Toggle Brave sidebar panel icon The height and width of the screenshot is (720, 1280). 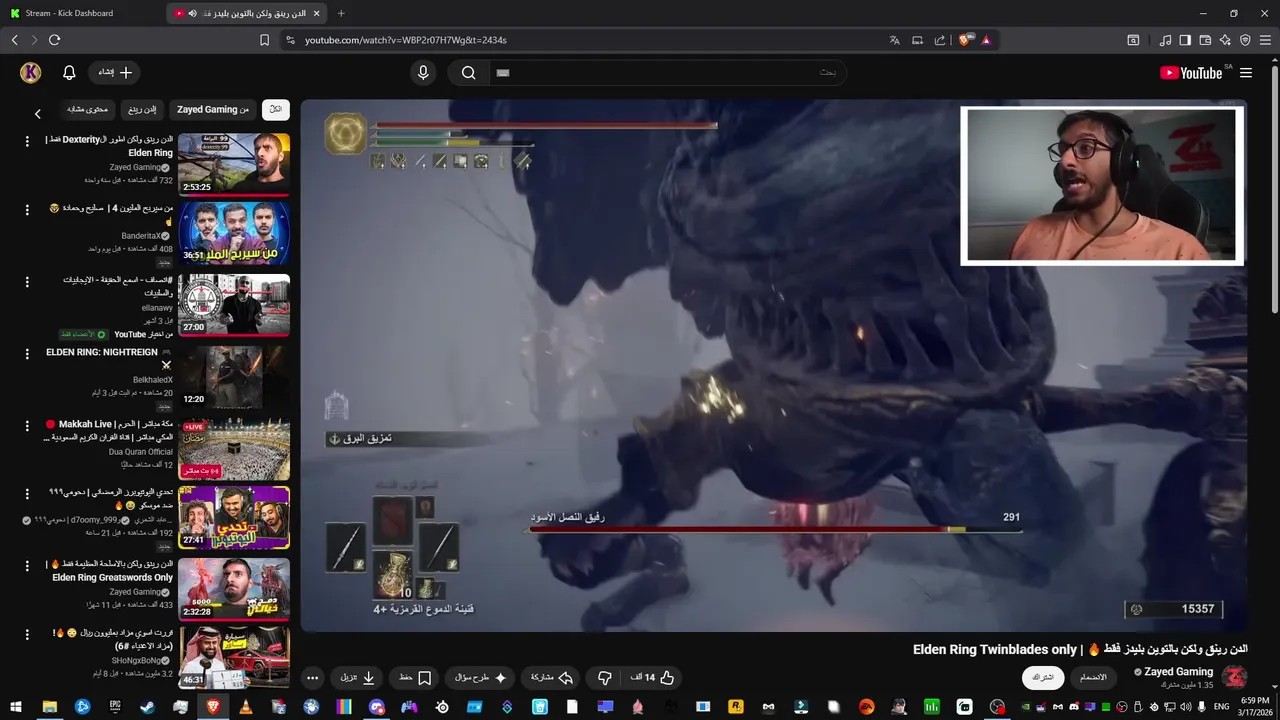click(x=1185, y=40)
